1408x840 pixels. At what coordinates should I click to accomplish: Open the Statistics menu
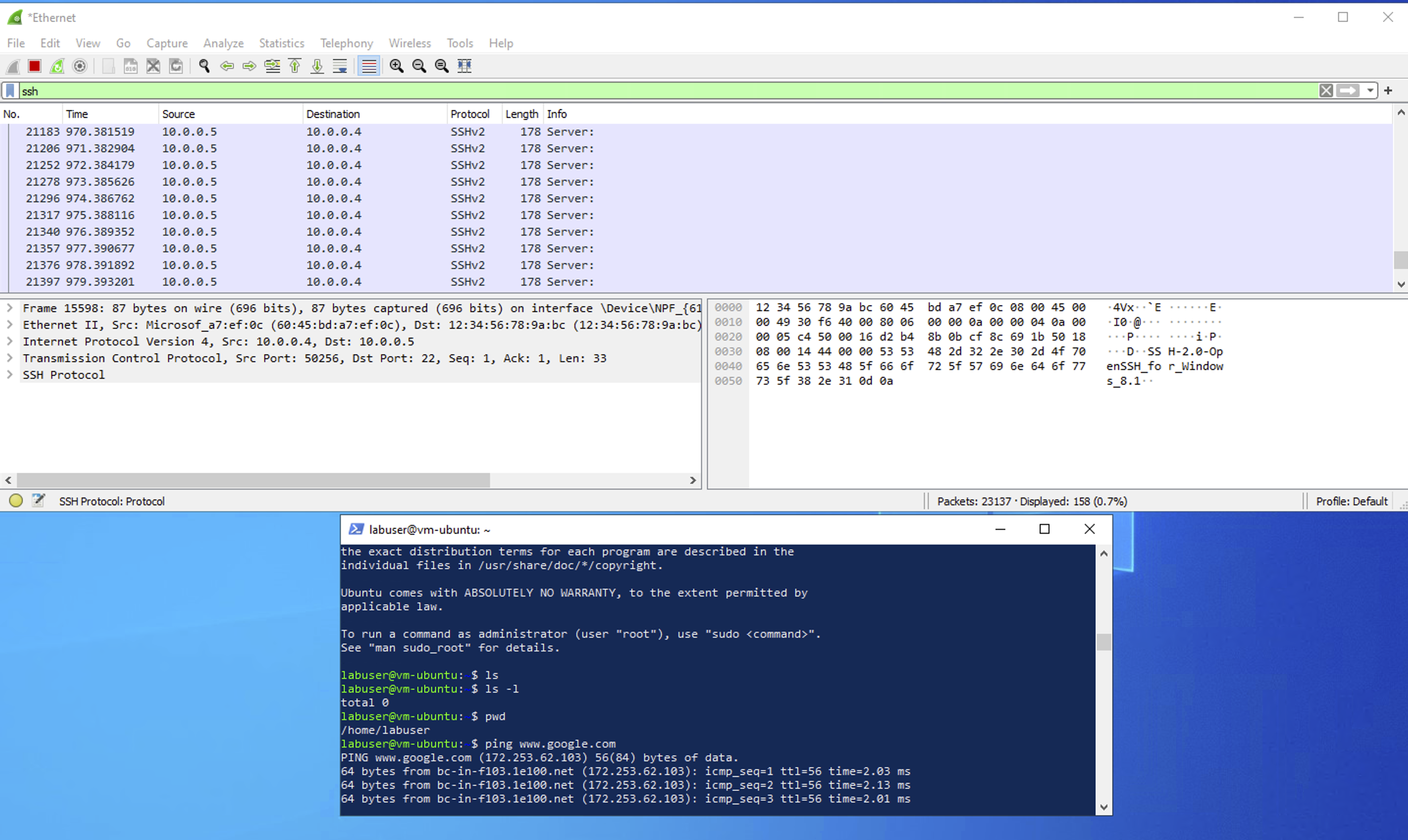281,43
